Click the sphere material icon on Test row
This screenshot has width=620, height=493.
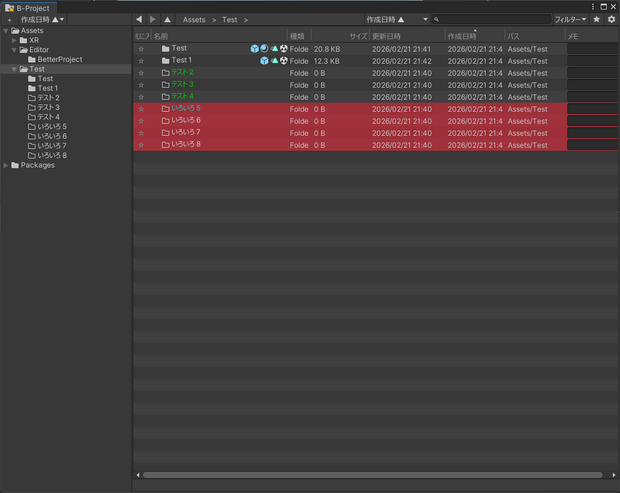tap(264, 49)
